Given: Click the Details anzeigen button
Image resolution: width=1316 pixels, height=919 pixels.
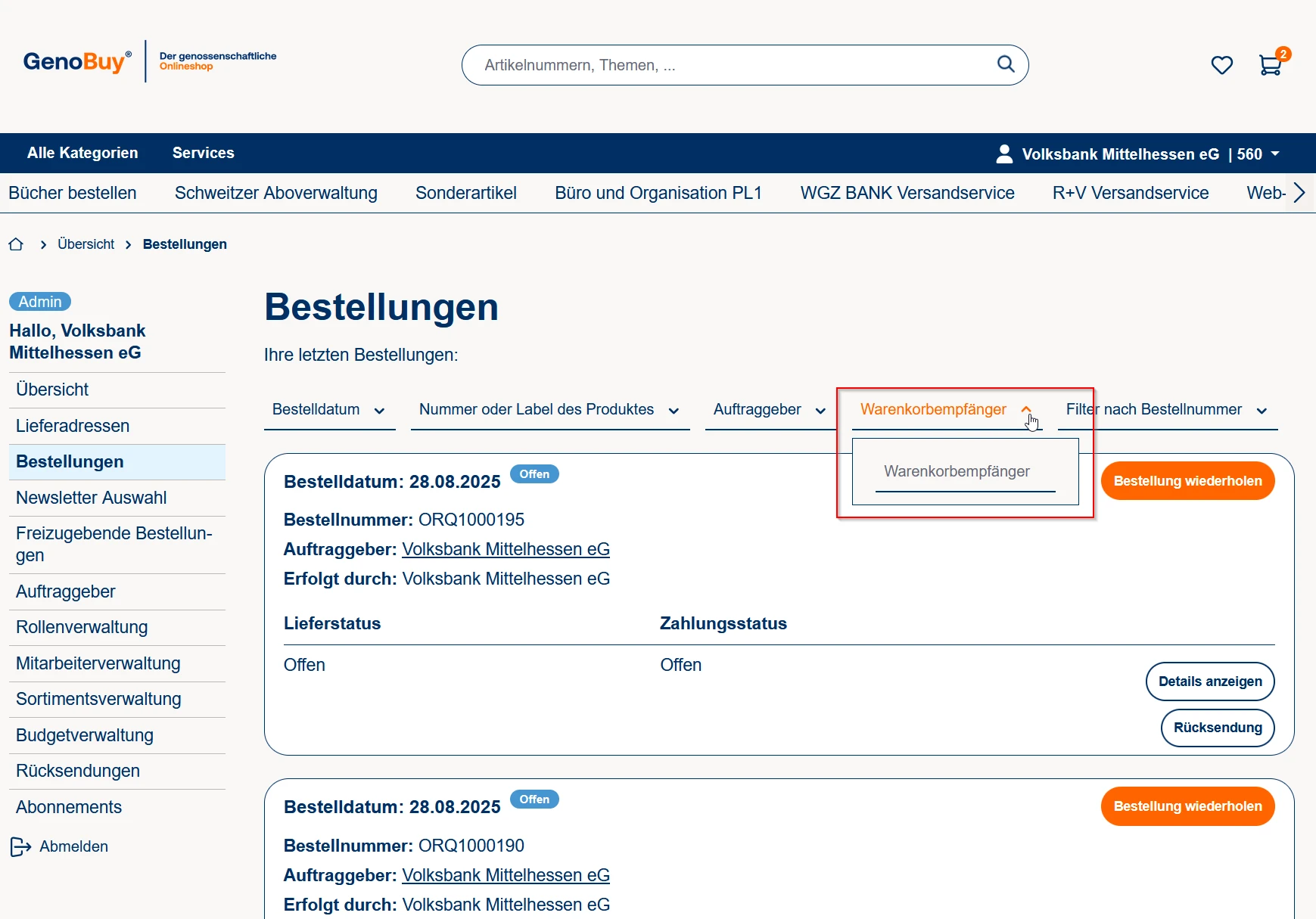Looking at the screenshot, I should 1209,681.
